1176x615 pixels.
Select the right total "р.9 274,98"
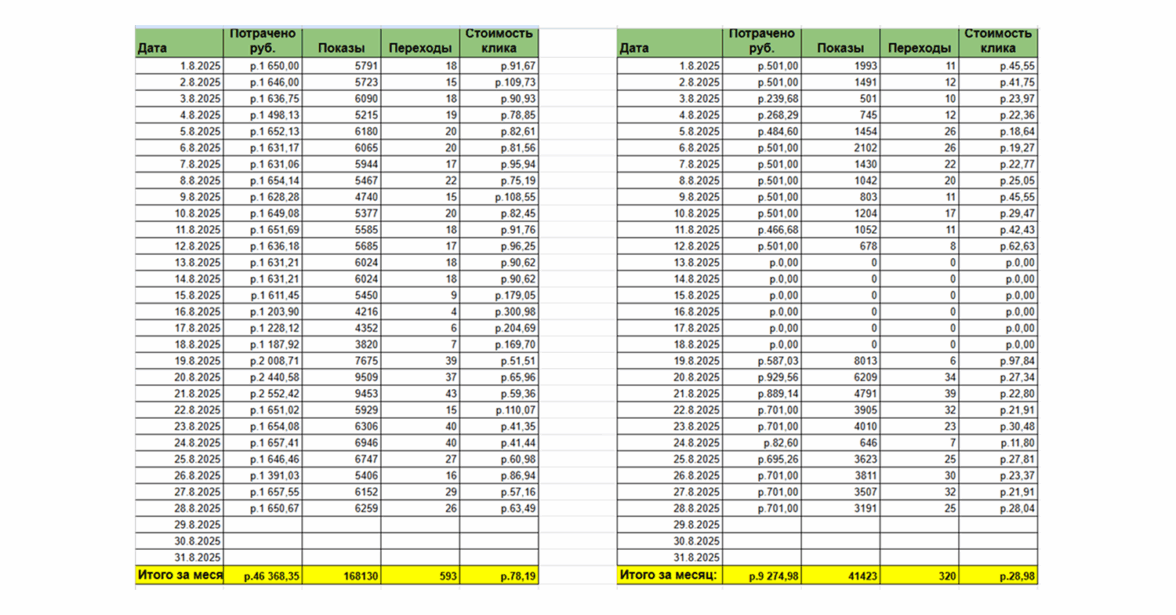[761, 576]
